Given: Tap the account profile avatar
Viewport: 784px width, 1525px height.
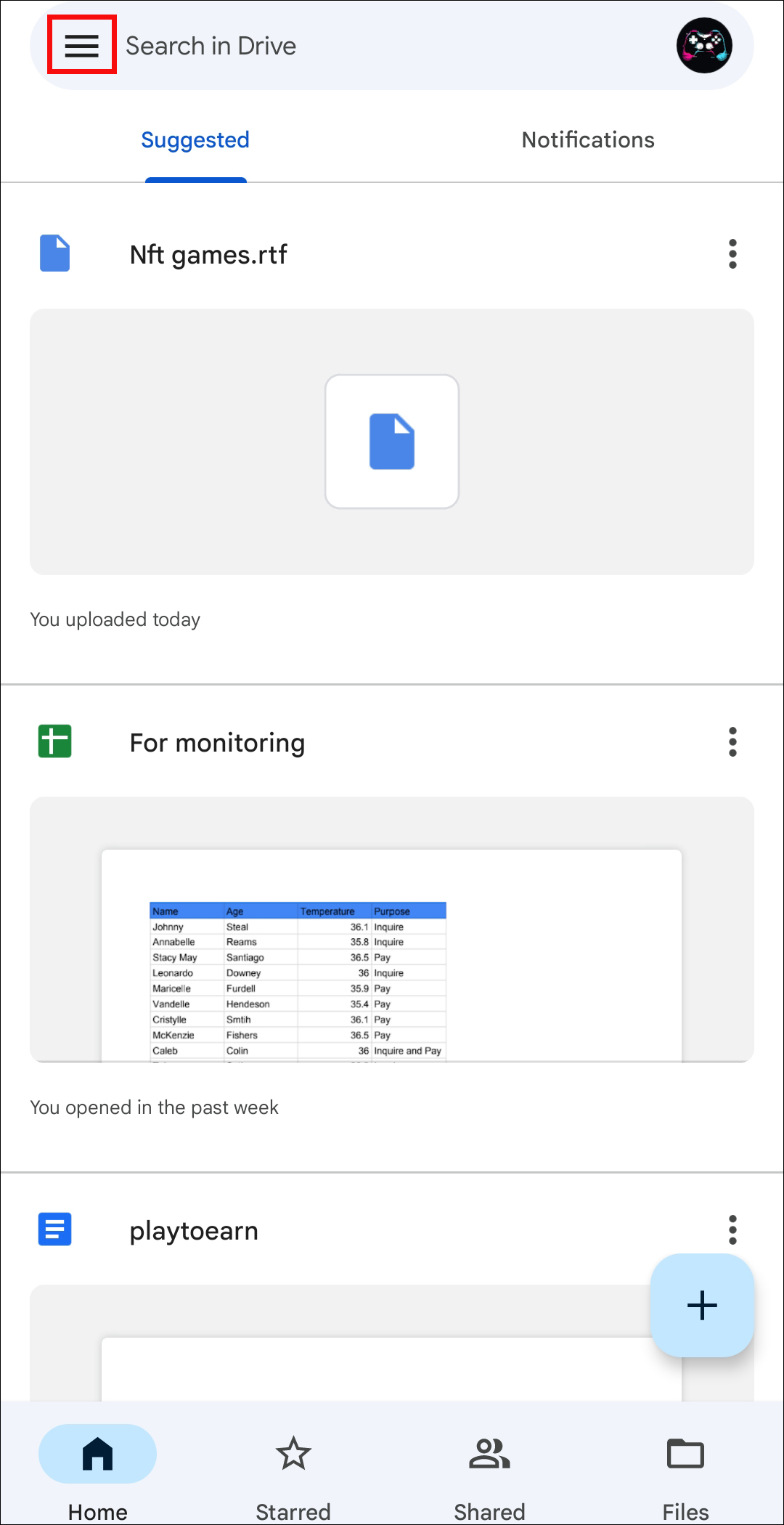Looking at the screenshot, I should coord(703,46).
